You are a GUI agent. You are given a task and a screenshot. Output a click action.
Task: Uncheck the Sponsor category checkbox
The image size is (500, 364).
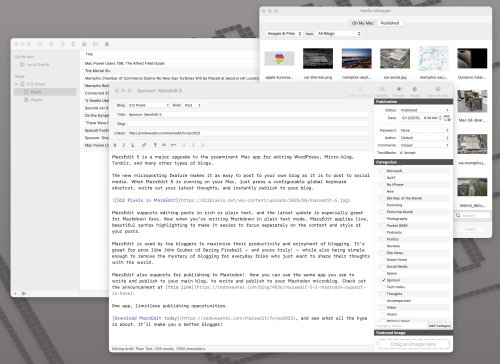tap(383, 280)
